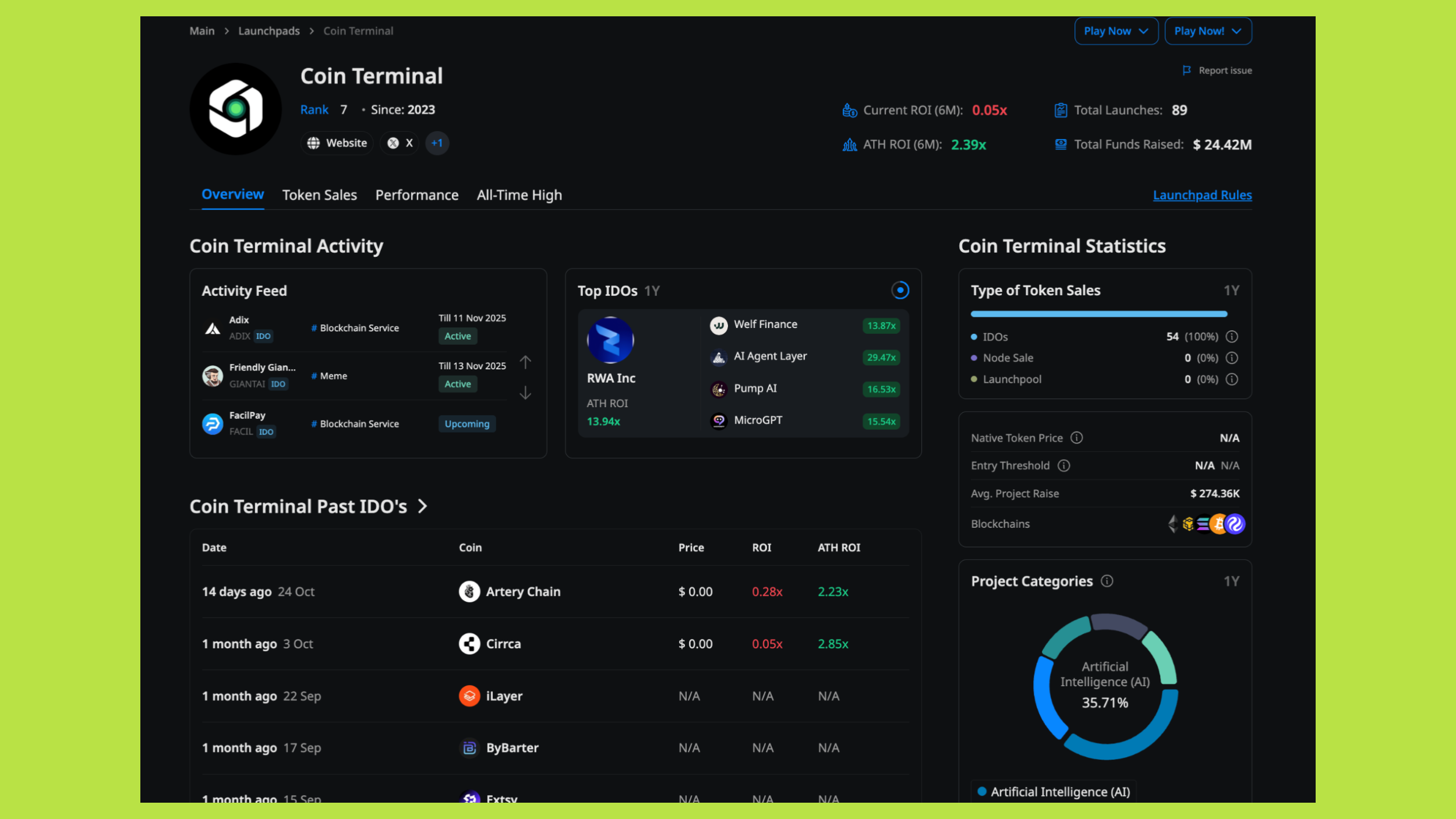Click the MicroGPT project icon
Viewport: 1456px width, 819px height.
tap(719, 420)
